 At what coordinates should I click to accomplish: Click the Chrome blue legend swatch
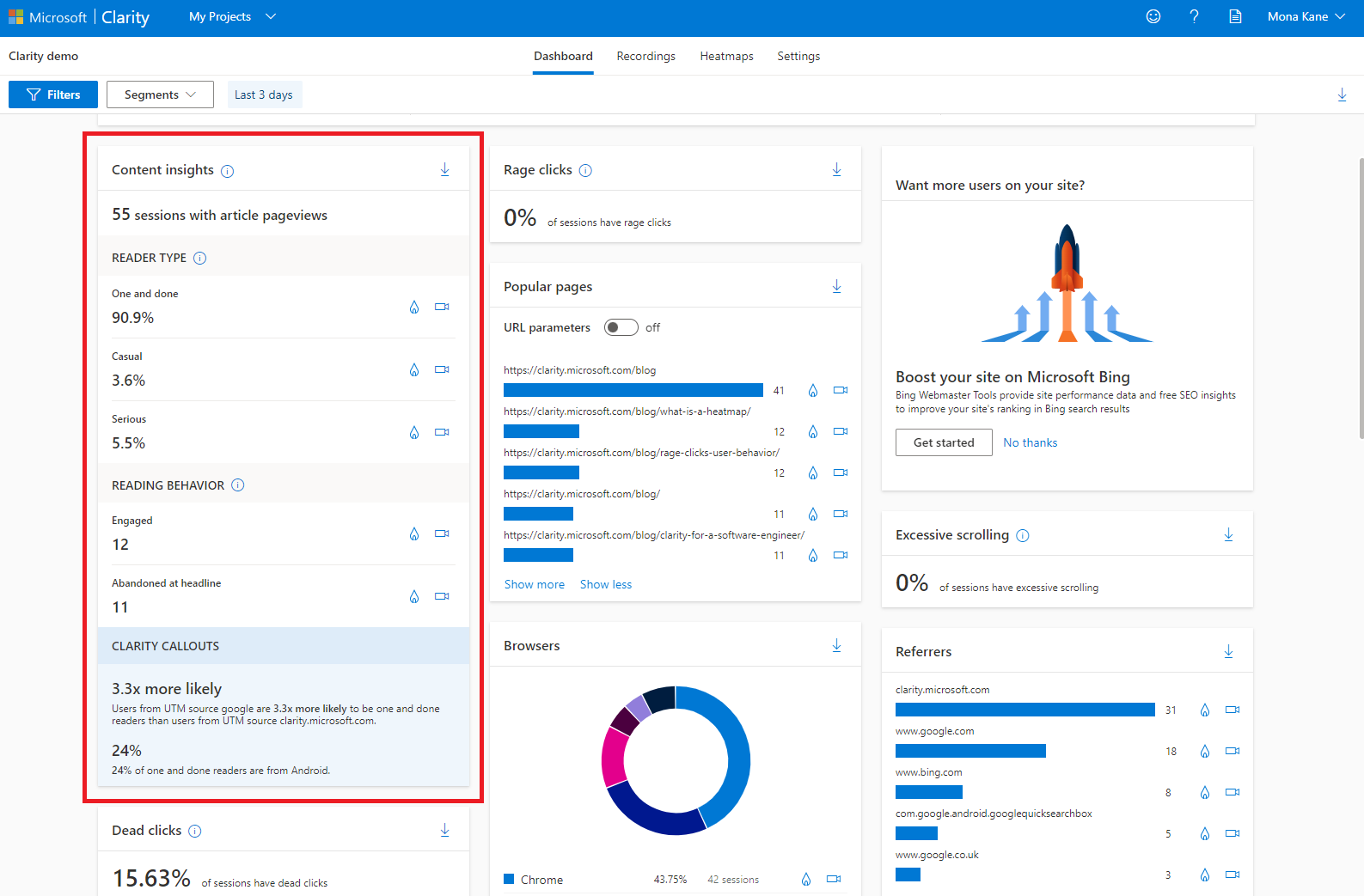coord(509,879)
